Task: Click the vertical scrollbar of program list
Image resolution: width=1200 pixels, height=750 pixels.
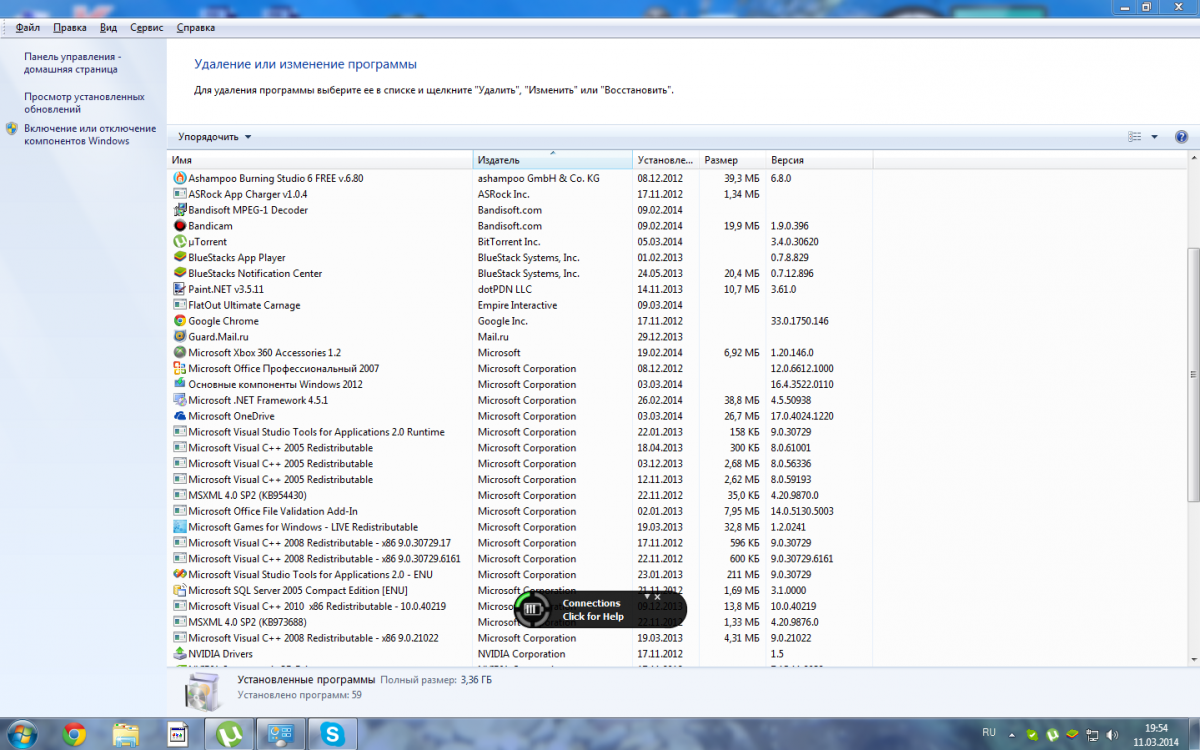Action: (x=1192, y=375)
